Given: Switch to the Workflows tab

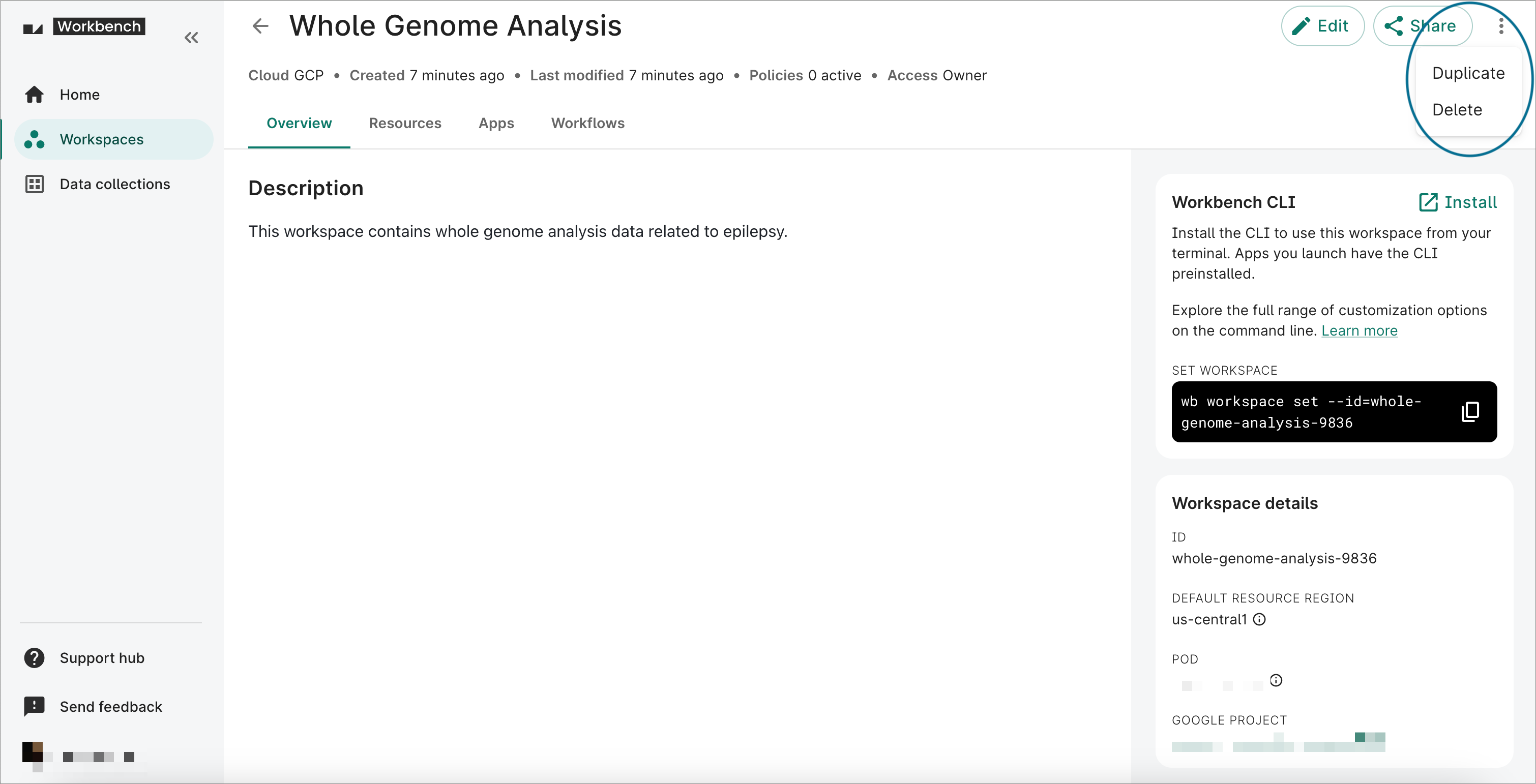Looking at the screenshot, I should pos(587,123).
